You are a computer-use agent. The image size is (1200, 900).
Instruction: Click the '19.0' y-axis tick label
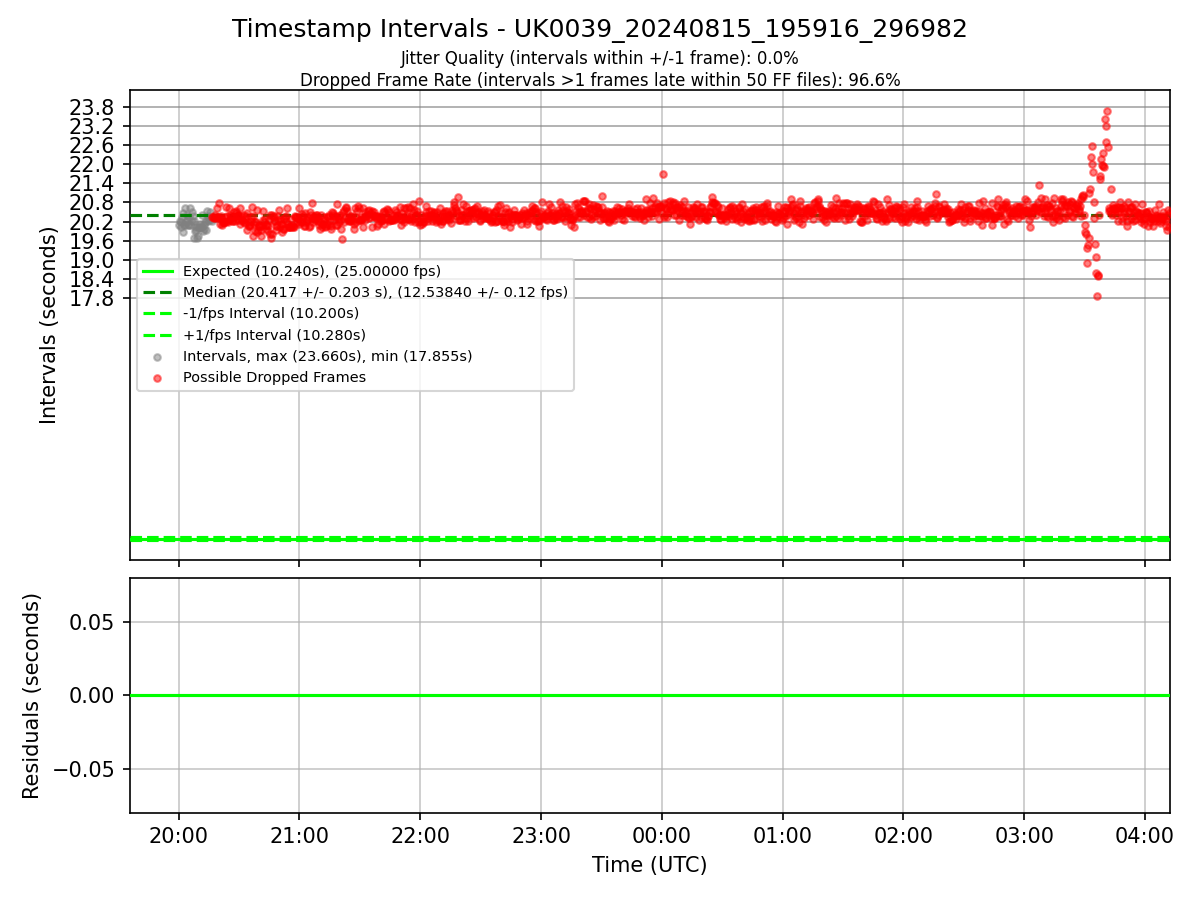[x=94, y=260]
